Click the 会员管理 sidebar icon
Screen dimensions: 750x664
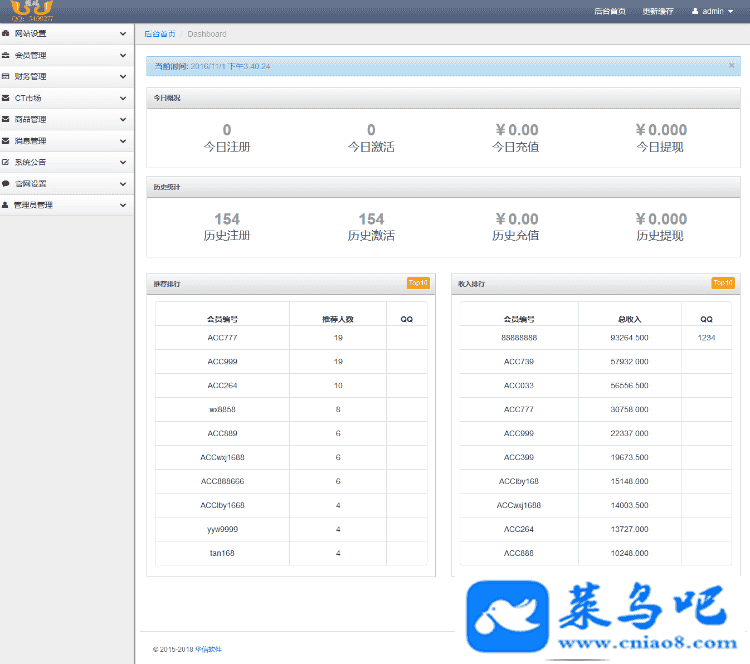(x=6, y=55)
